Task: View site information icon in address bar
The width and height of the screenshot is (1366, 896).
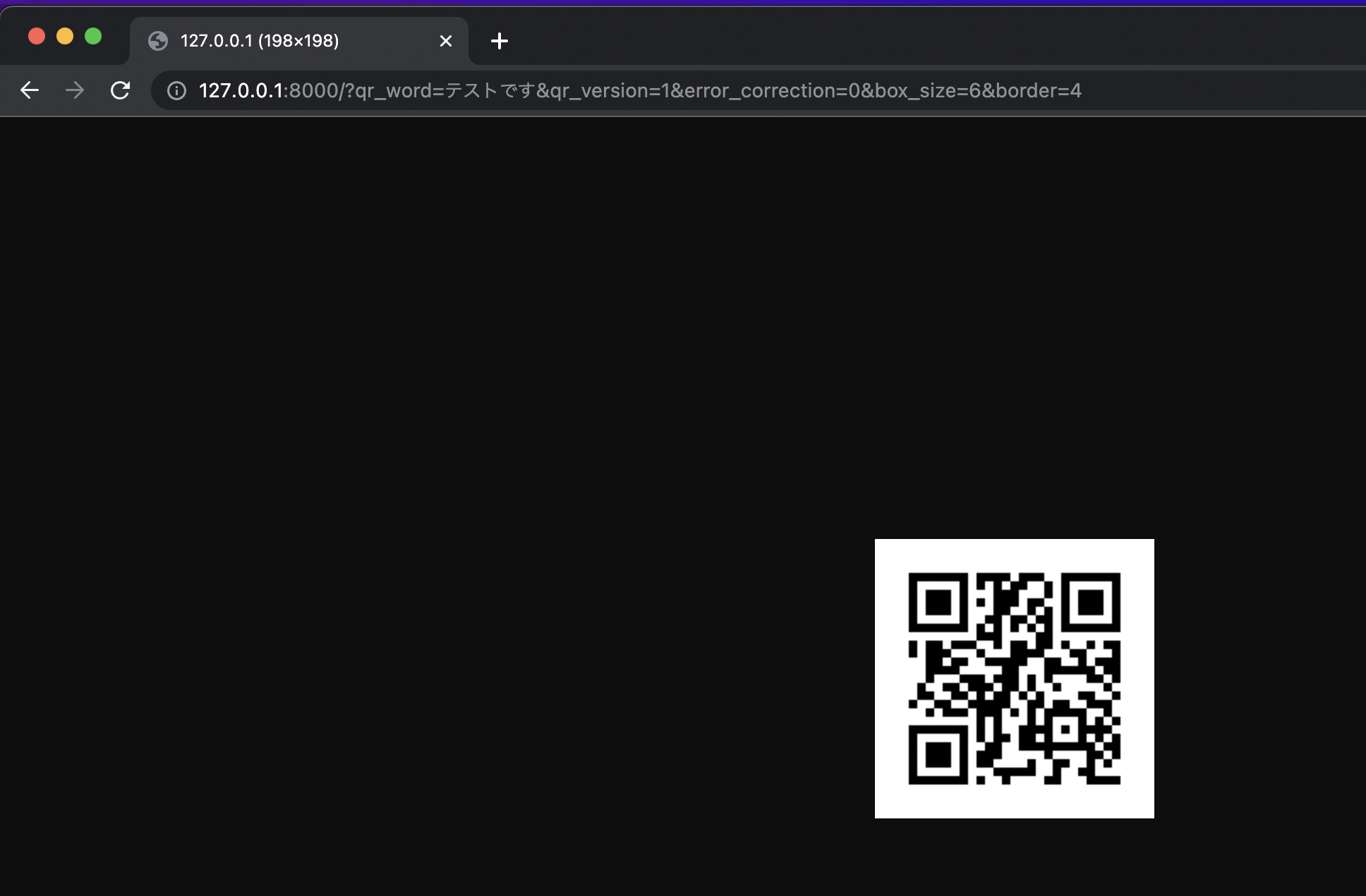Action: coord(176,90)
